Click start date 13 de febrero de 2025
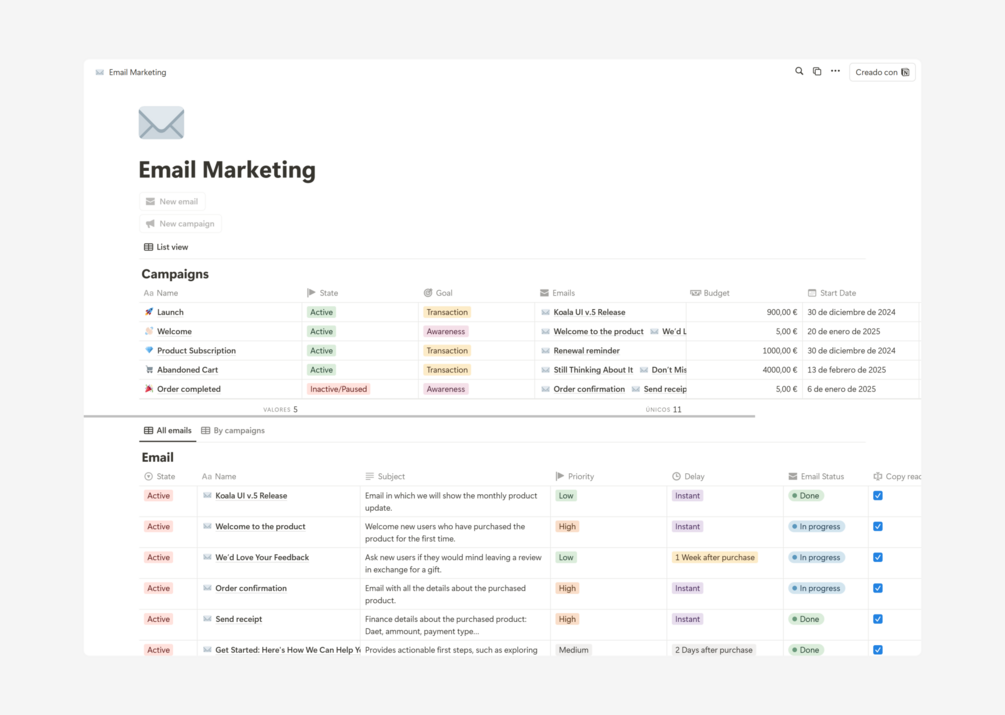1005x715 pixels. coord(846,370)
